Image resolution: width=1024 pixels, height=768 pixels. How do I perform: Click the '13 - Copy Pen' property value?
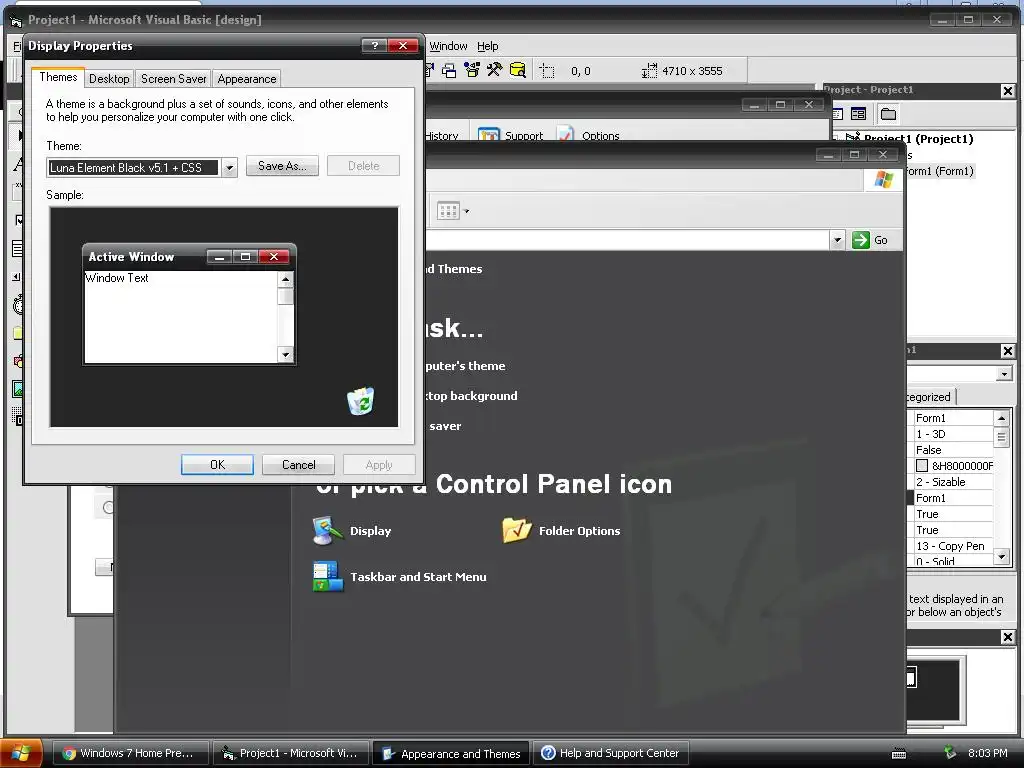pos(950,546)
